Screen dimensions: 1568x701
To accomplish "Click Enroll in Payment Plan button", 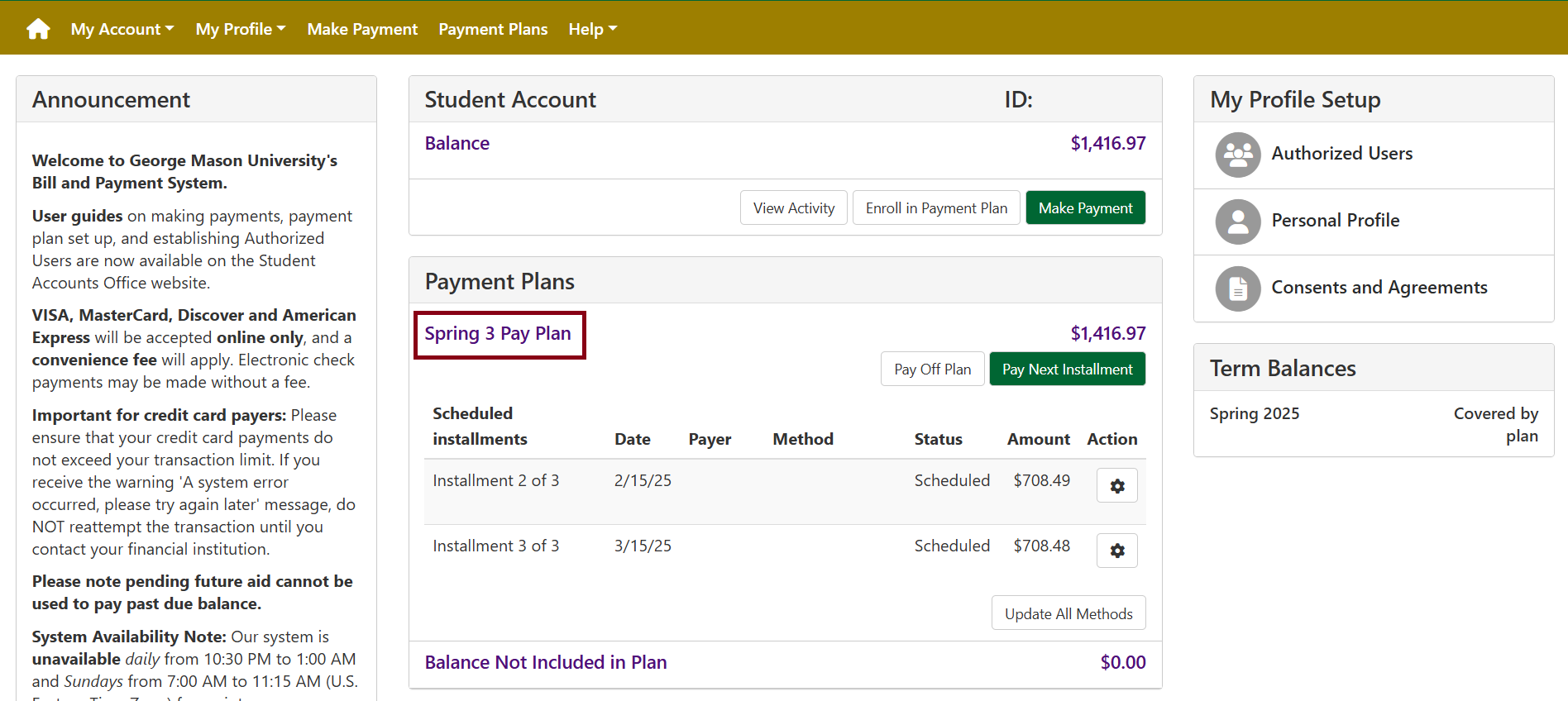I will [x=936, y=208].
